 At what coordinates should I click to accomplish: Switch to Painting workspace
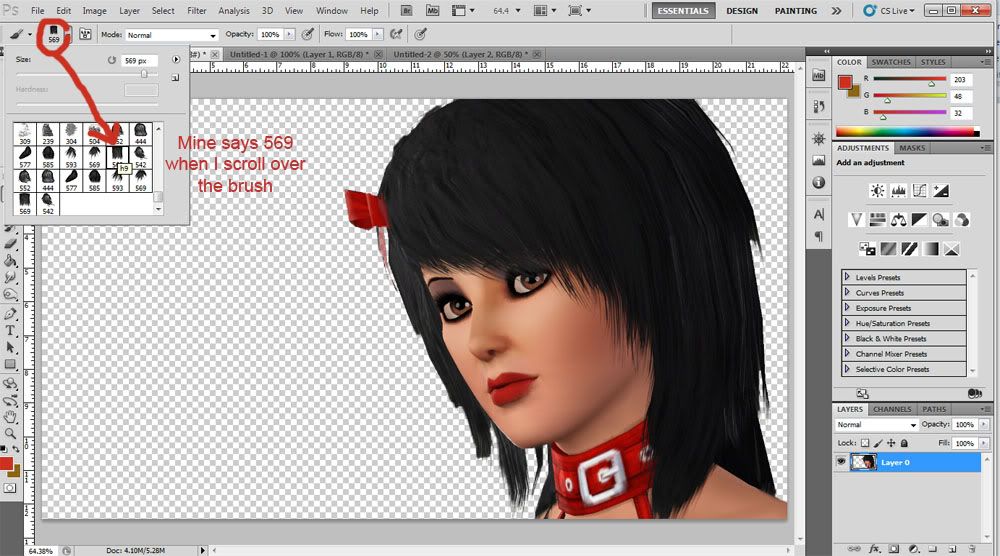pyautogui.click(x=795, y=11)
